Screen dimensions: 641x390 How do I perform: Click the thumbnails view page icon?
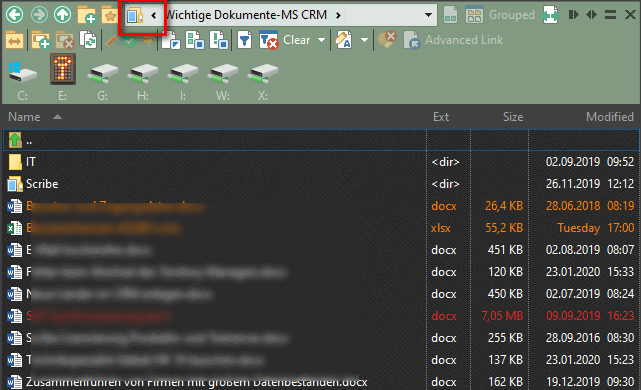point(450,15)
